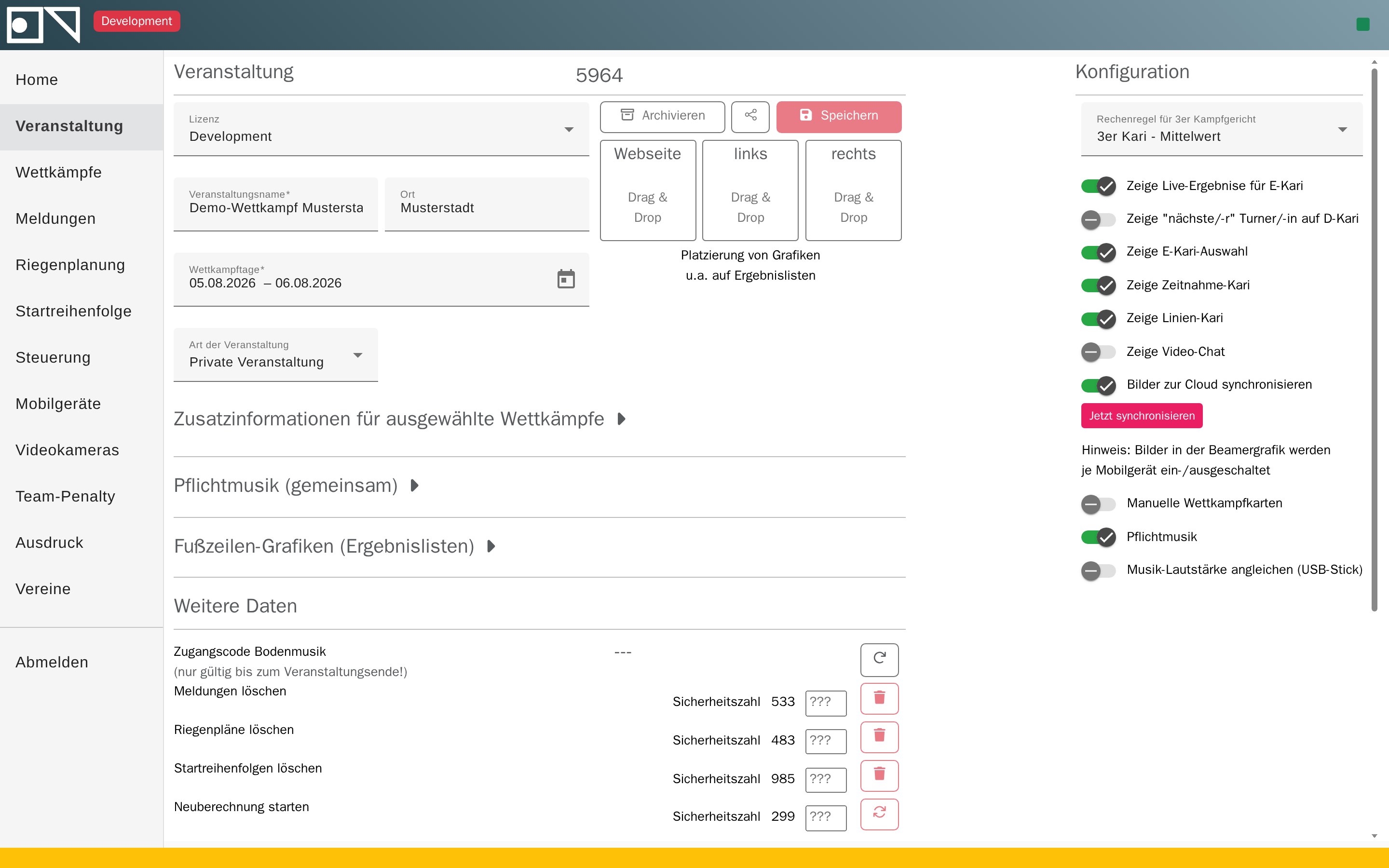The width and height of the screenshot is (1389, 868).
Task: Click trash icon for Startreihenfolgen löschen
Action: [x=879, y=775]
